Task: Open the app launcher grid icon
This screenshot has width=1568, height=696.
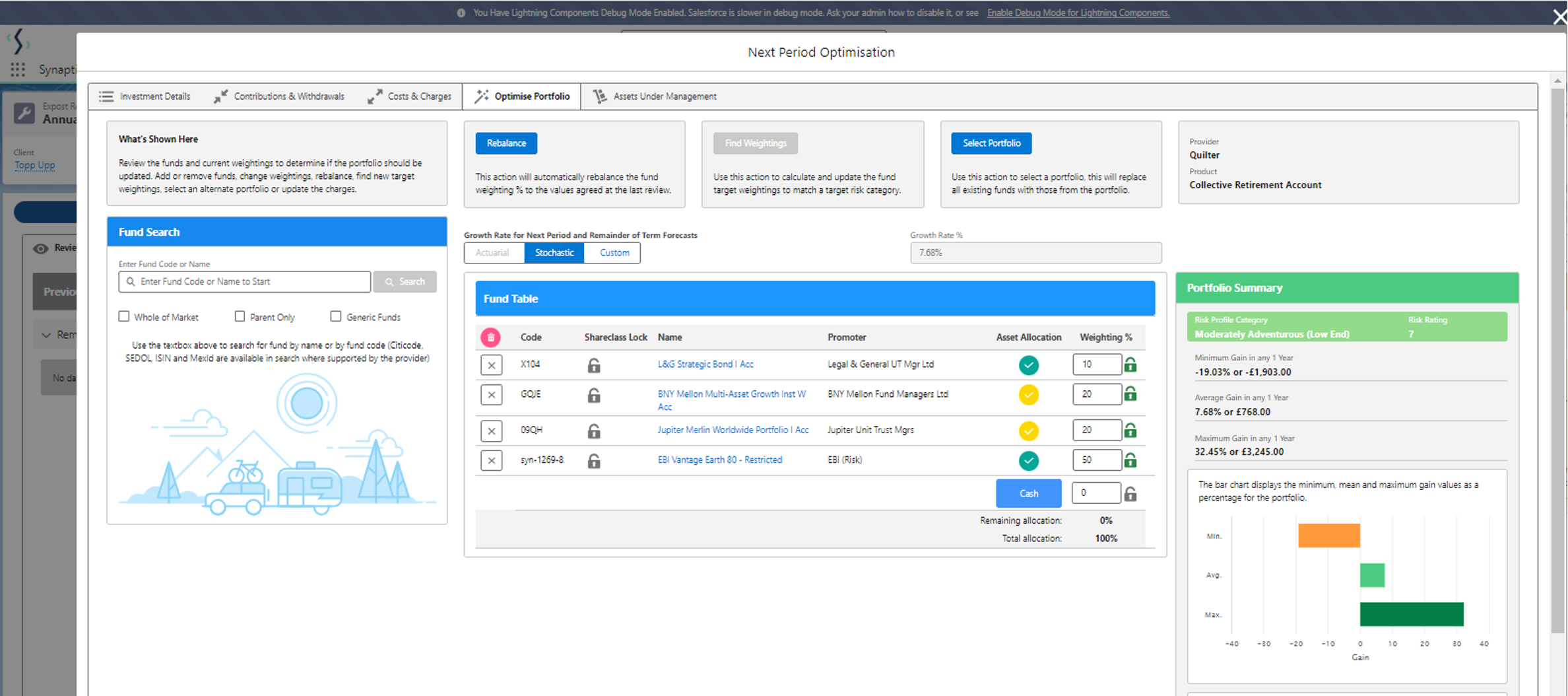Action: [x=18, y=69]
